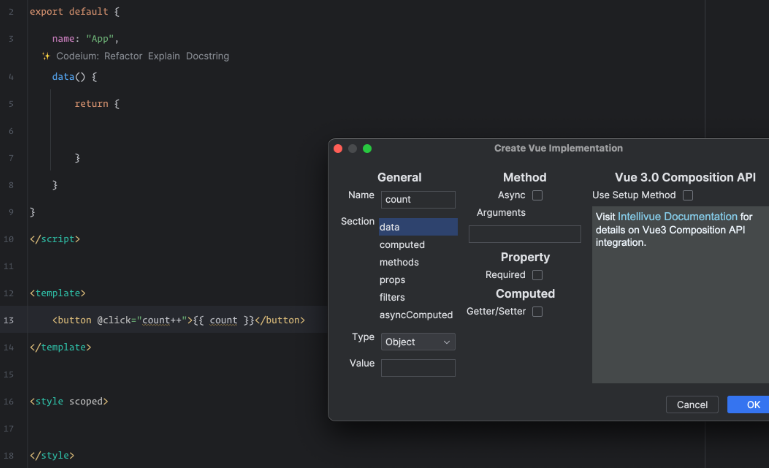The height and width of the screenshot is (468, 769).
Task: Check the Use Setup Method checkbox
Action: (x=688, y=195)
